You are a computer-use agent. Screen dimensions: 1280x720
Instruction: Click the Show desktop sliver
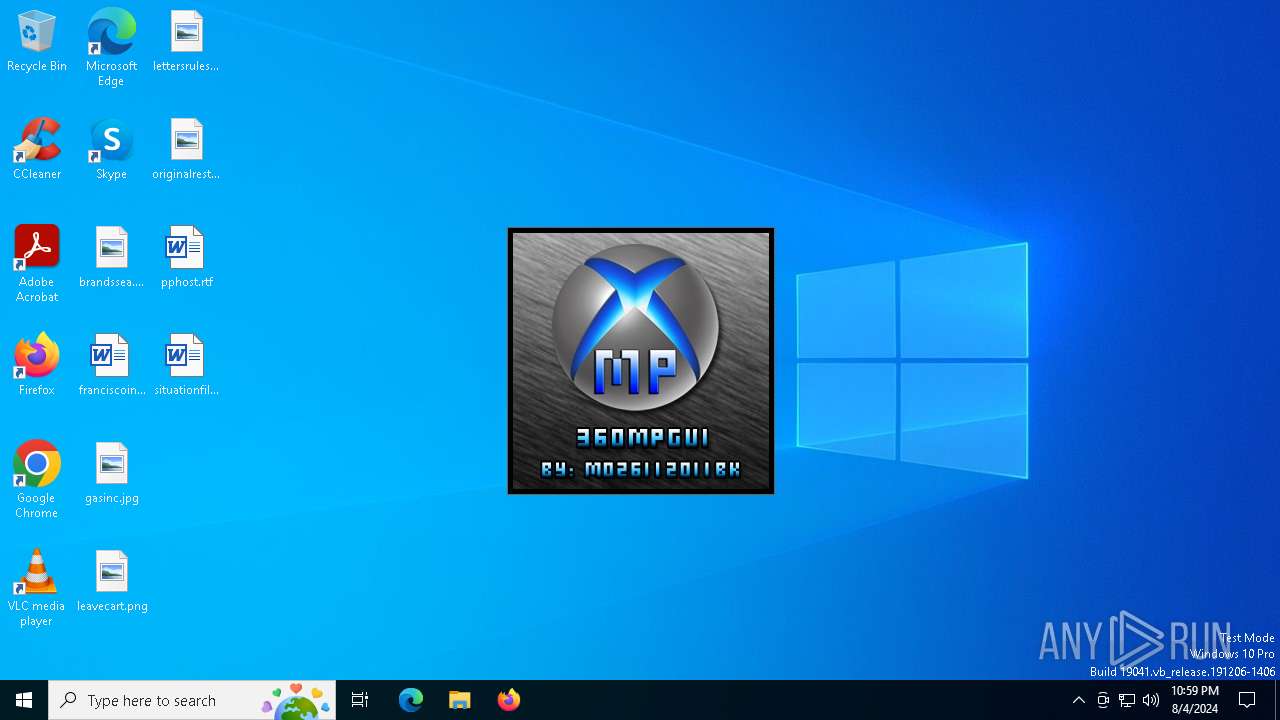click(1277, 700)
